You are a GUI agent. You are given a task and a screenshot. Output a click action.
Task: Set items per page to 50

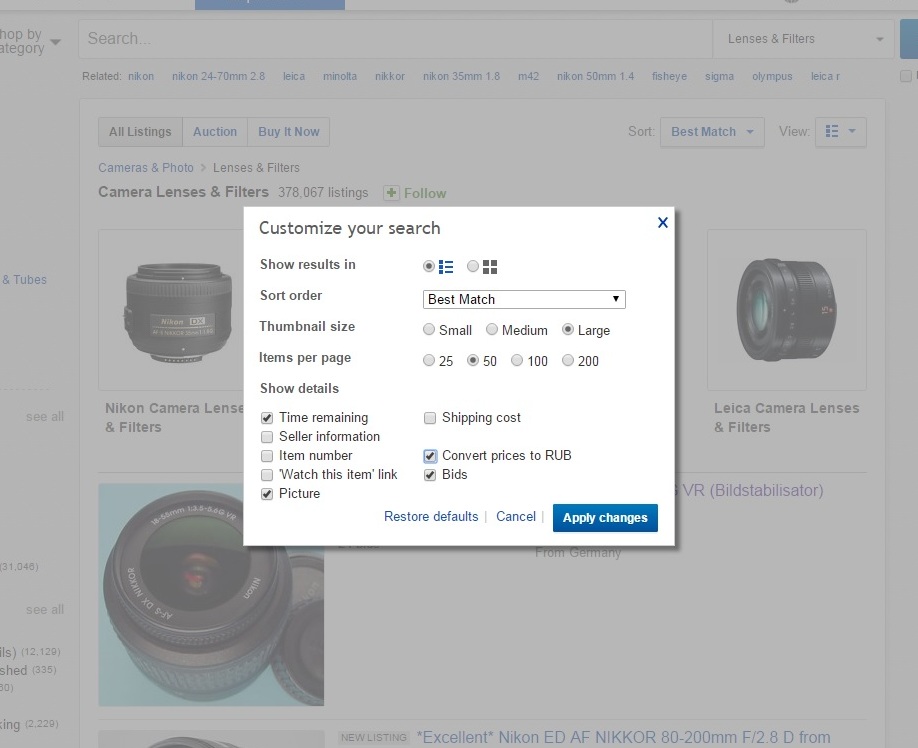click(473, 361)
